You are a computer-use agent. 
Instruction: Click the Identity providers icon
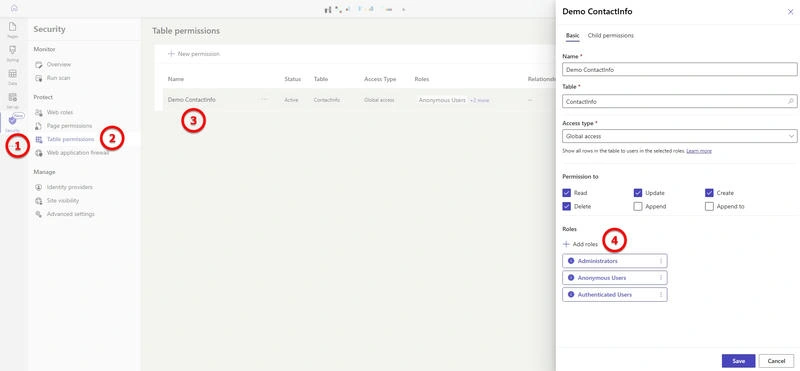pos(38,187)
